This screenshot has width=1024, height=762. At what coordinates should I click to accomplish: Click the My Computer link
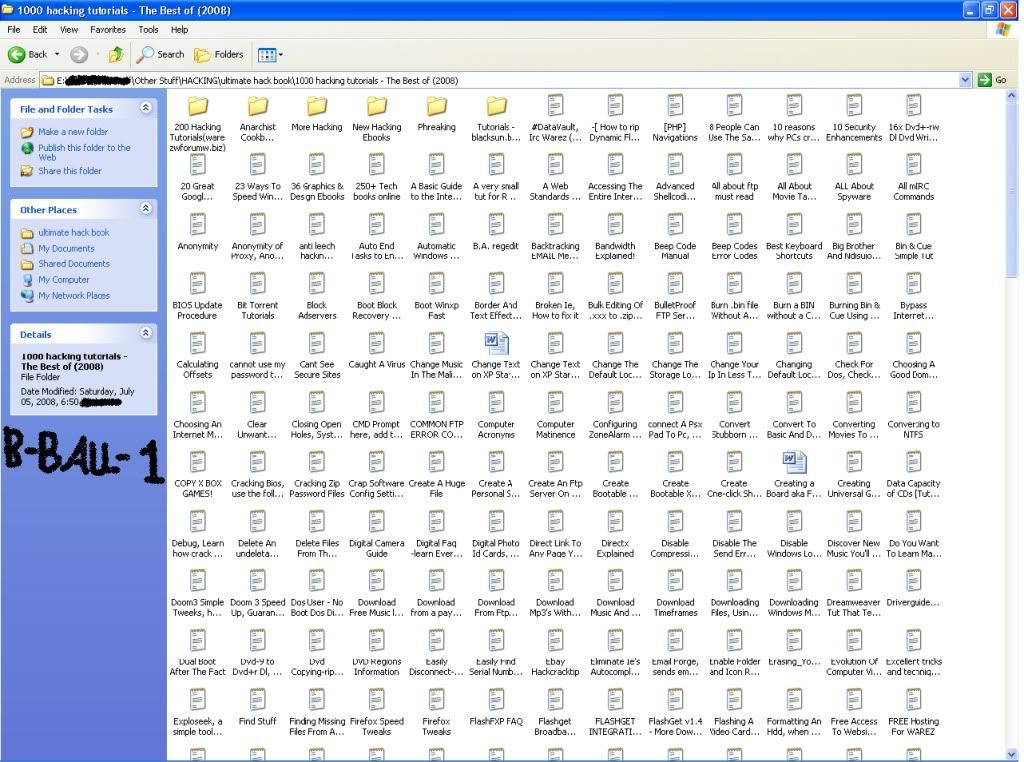[x=64, y=280]
